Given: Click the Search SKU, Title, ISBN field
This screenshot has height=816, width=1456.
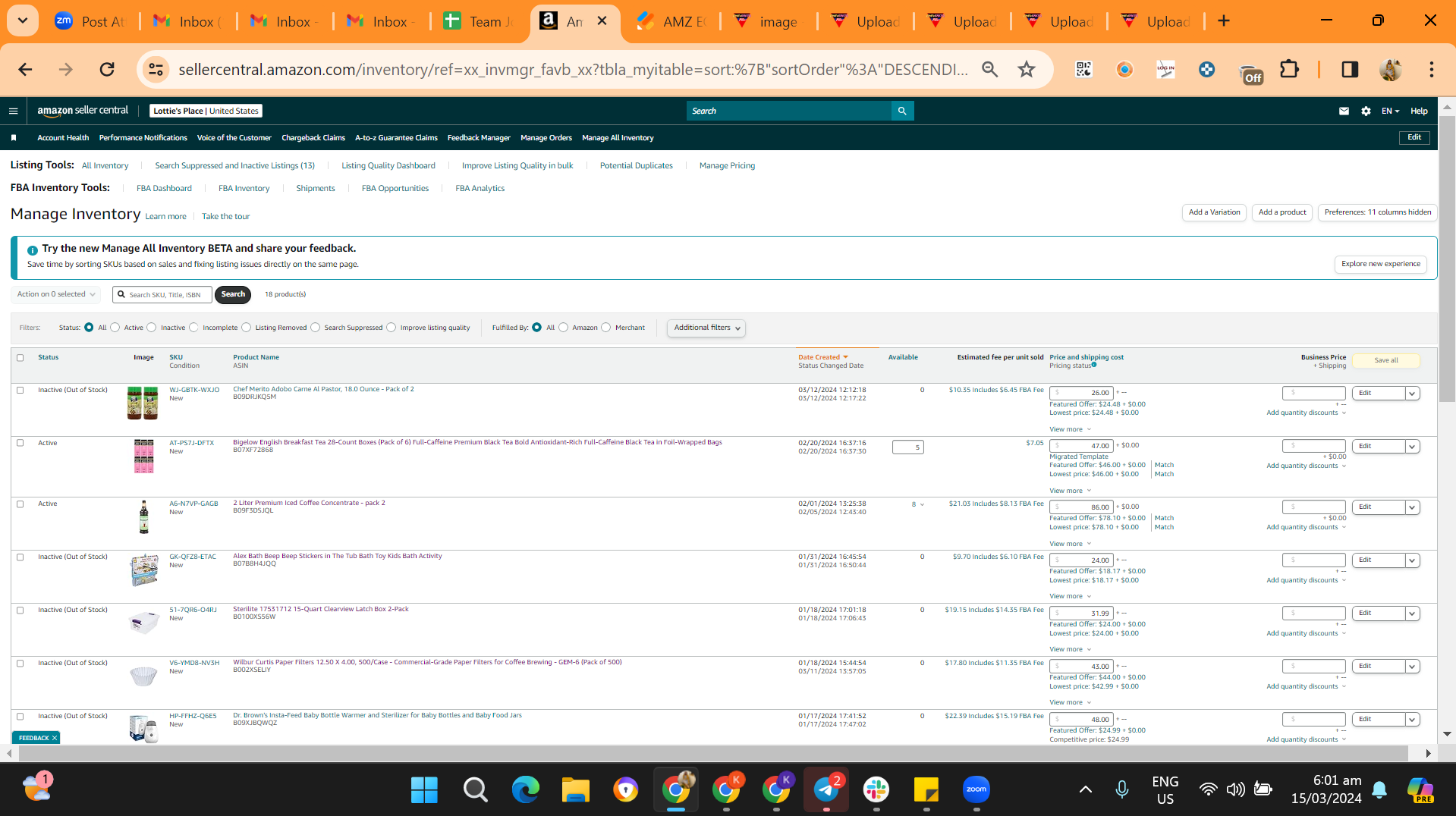Looking at the screenshot, I should [162, 295].
